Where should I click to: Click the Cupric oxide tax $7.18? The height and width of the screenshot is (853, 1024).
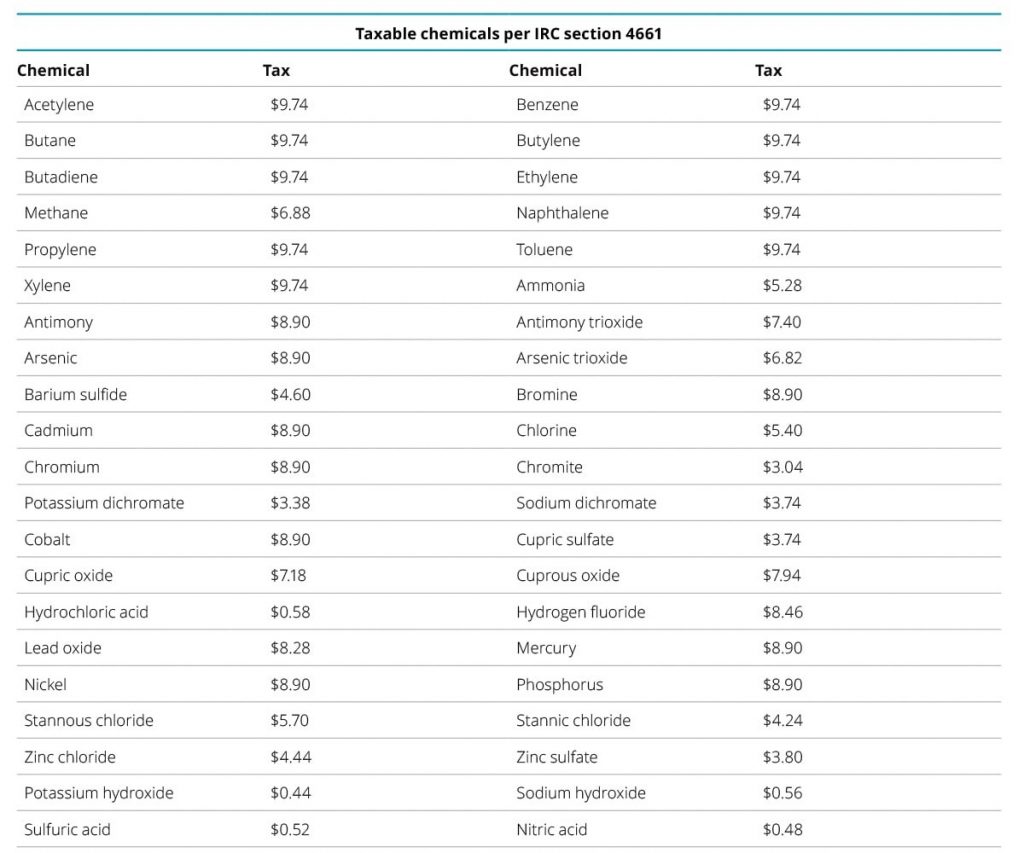pyautogui.click(x=288, y=575)
